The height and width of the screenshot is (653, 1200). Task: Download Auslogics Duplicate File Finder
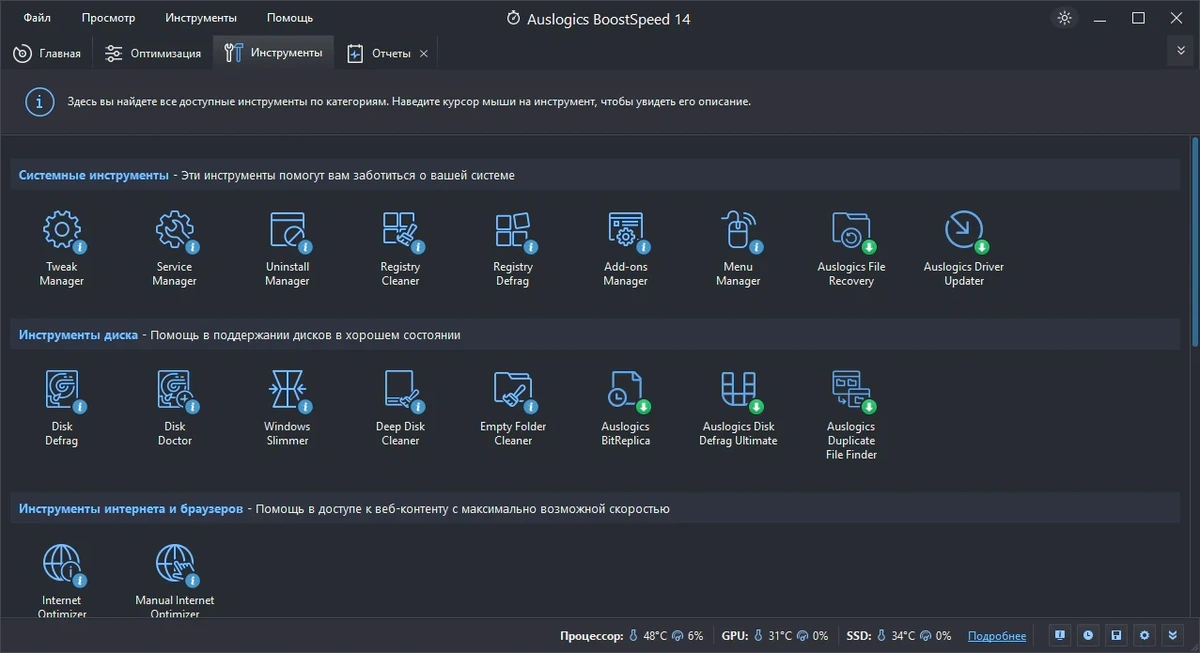[851, 414]
